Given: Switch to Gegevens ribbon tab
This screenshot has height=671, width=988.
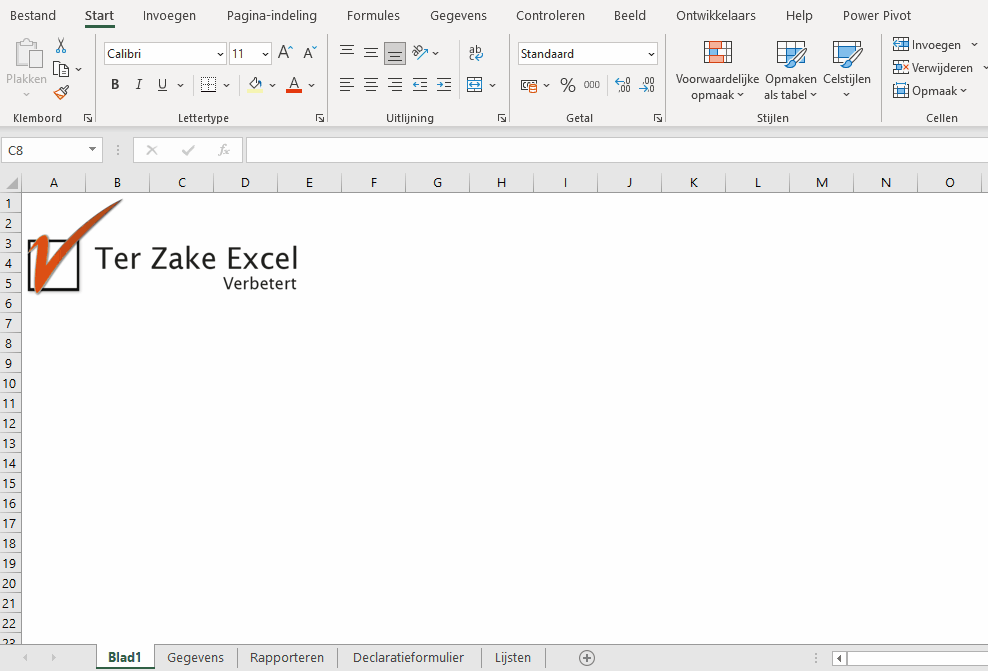Looking at the screenshot, I should [458, 15].
